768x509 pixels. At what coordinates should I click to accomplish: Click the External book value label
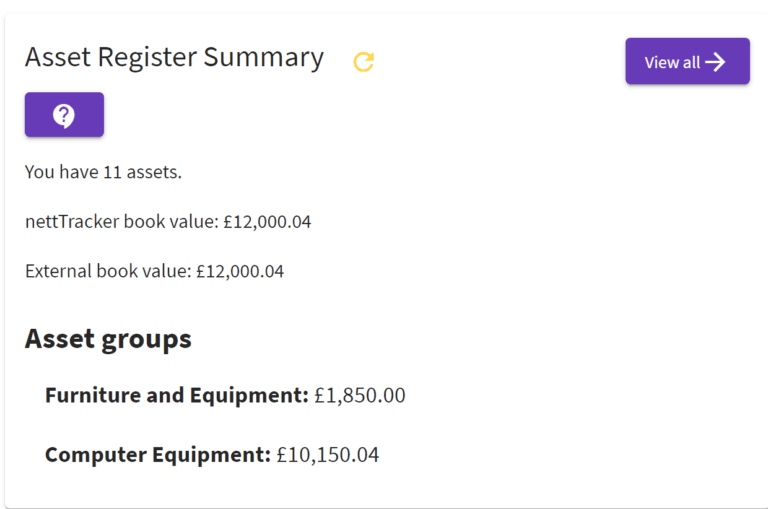[107, 271]
